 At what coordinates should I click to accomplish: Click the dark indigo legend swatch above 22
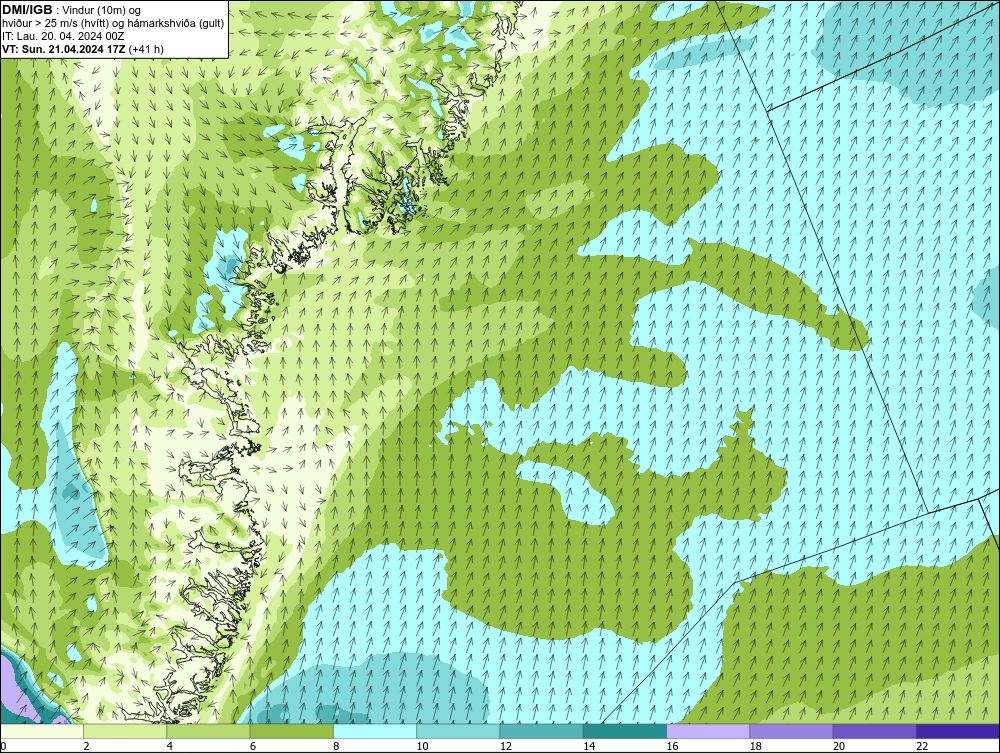click(x=957, y=731)
